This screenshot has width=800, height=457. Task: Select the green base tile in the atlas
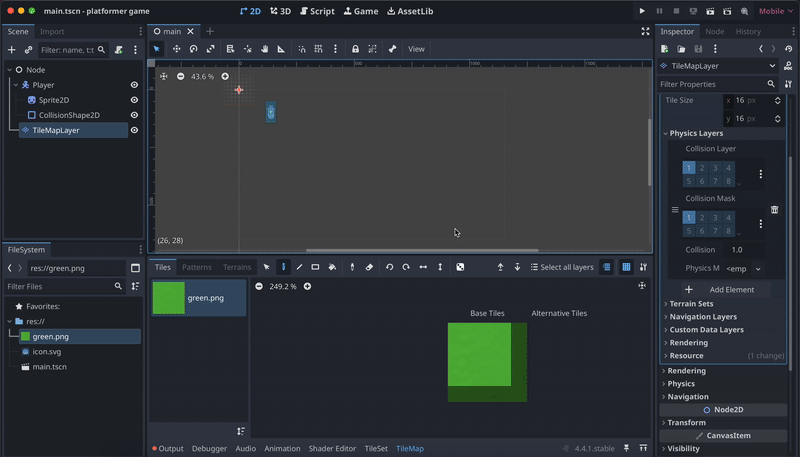pyautogui.click(x=480, y=355)
